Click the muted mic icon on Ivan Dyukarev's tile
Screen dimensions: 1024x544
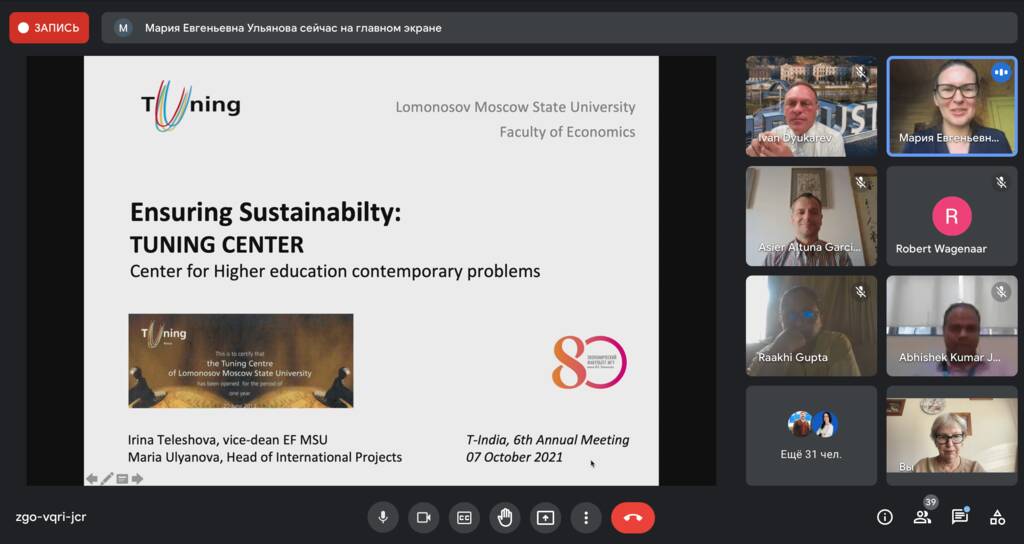tap(861, 72)
